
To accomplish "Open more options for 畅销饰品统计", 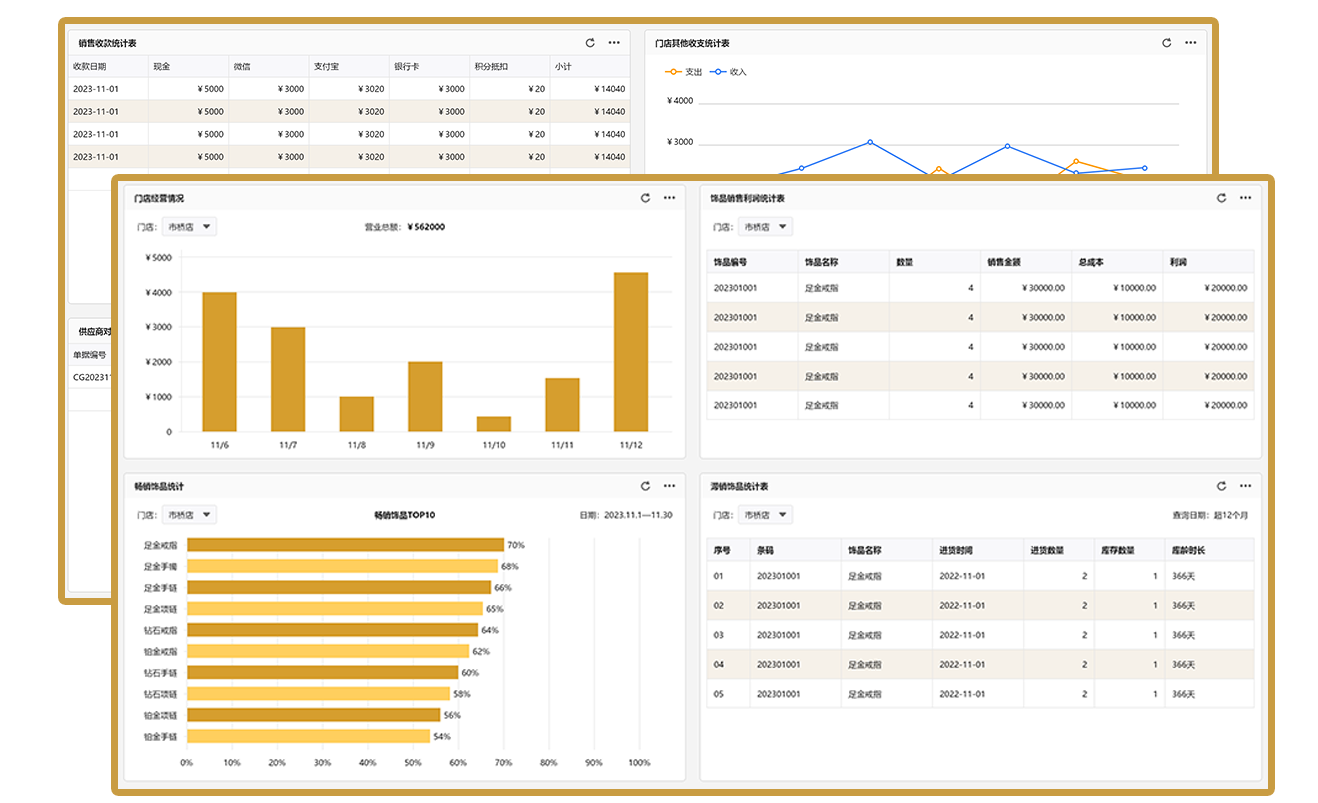I will pyautogui.click(x=670, y=486).
